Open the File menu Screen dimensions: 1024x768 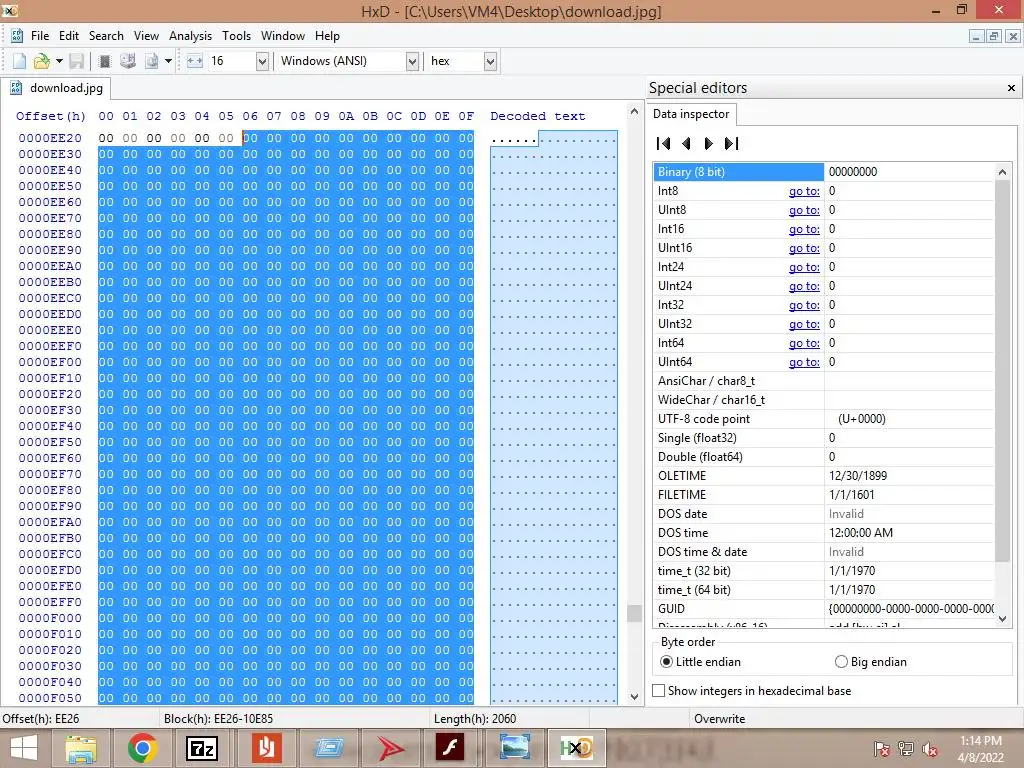click(40, 36)
